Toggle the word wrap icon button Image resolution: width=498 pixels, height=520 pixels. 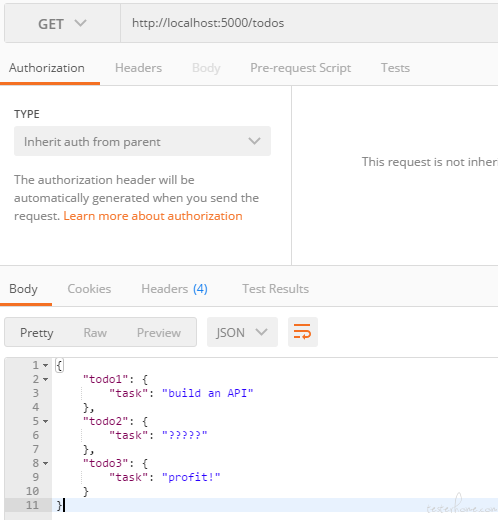[x=303, y=332]
